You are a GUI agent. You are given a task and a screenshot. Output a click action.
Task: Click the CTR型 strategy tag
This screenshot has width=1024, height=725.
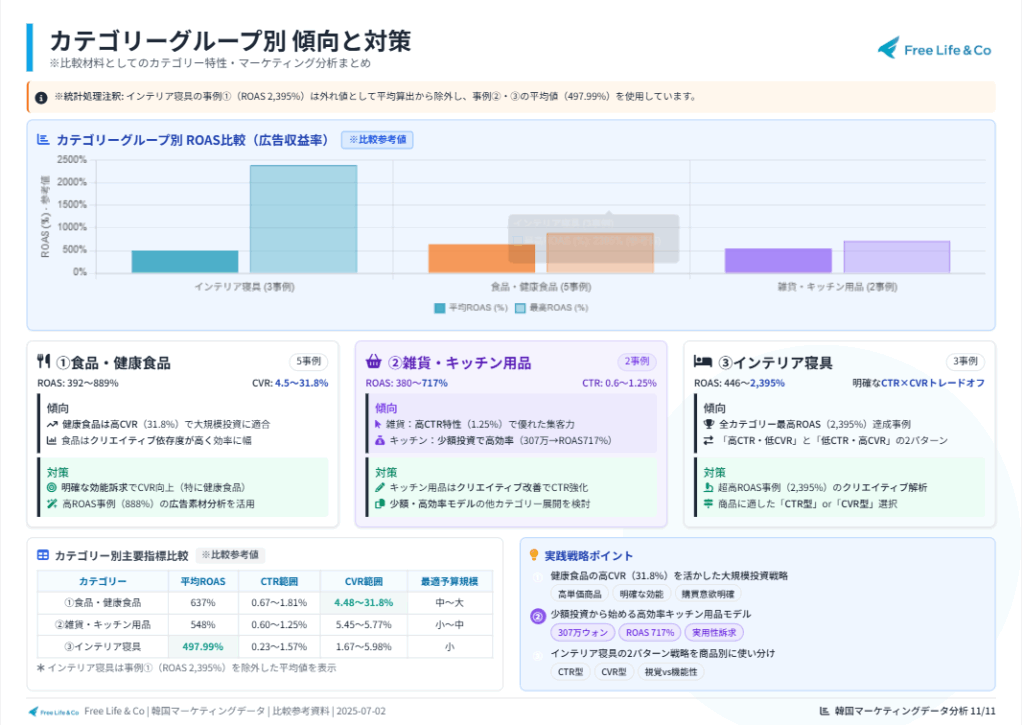click(x=573, y=672)
